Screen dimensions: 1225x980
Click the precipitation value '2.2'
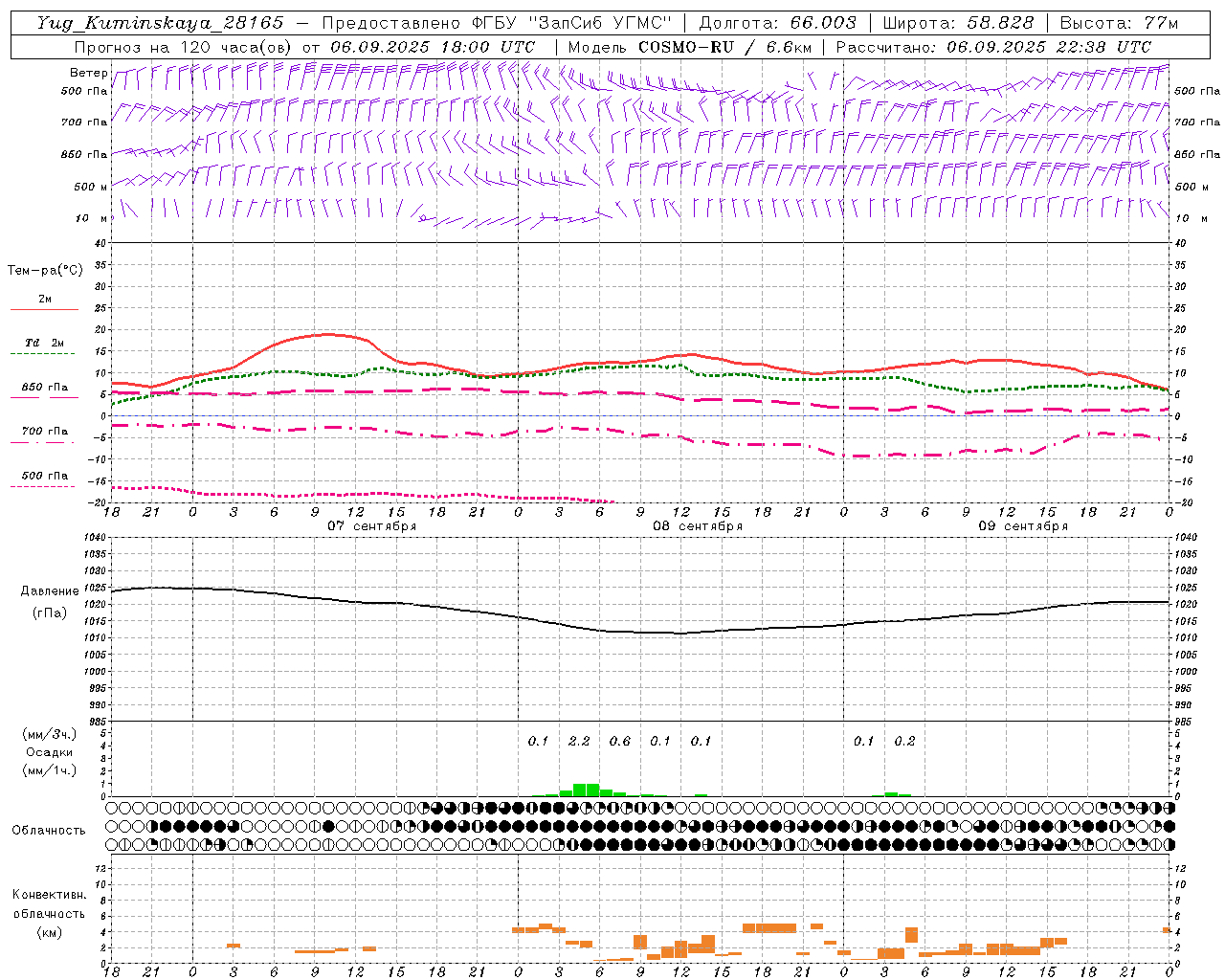[x=579, y=741]
